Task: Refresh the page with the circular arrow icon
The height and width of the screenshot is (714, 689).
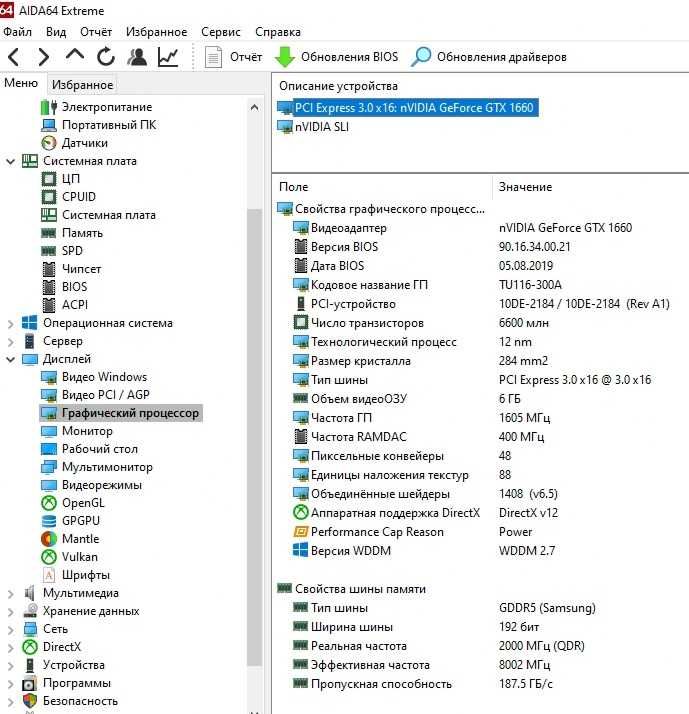Action: click(106, 56)
